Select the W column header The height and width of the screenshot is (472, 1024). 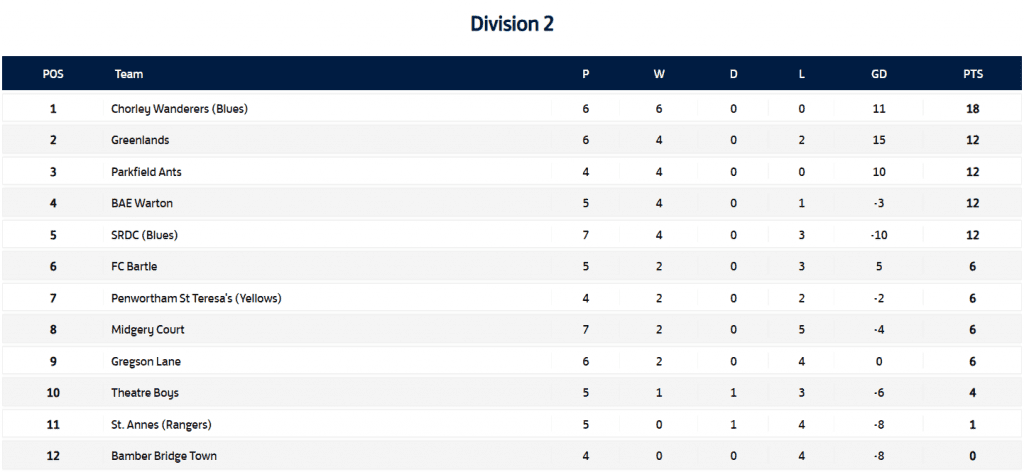[x=659, y=74]
